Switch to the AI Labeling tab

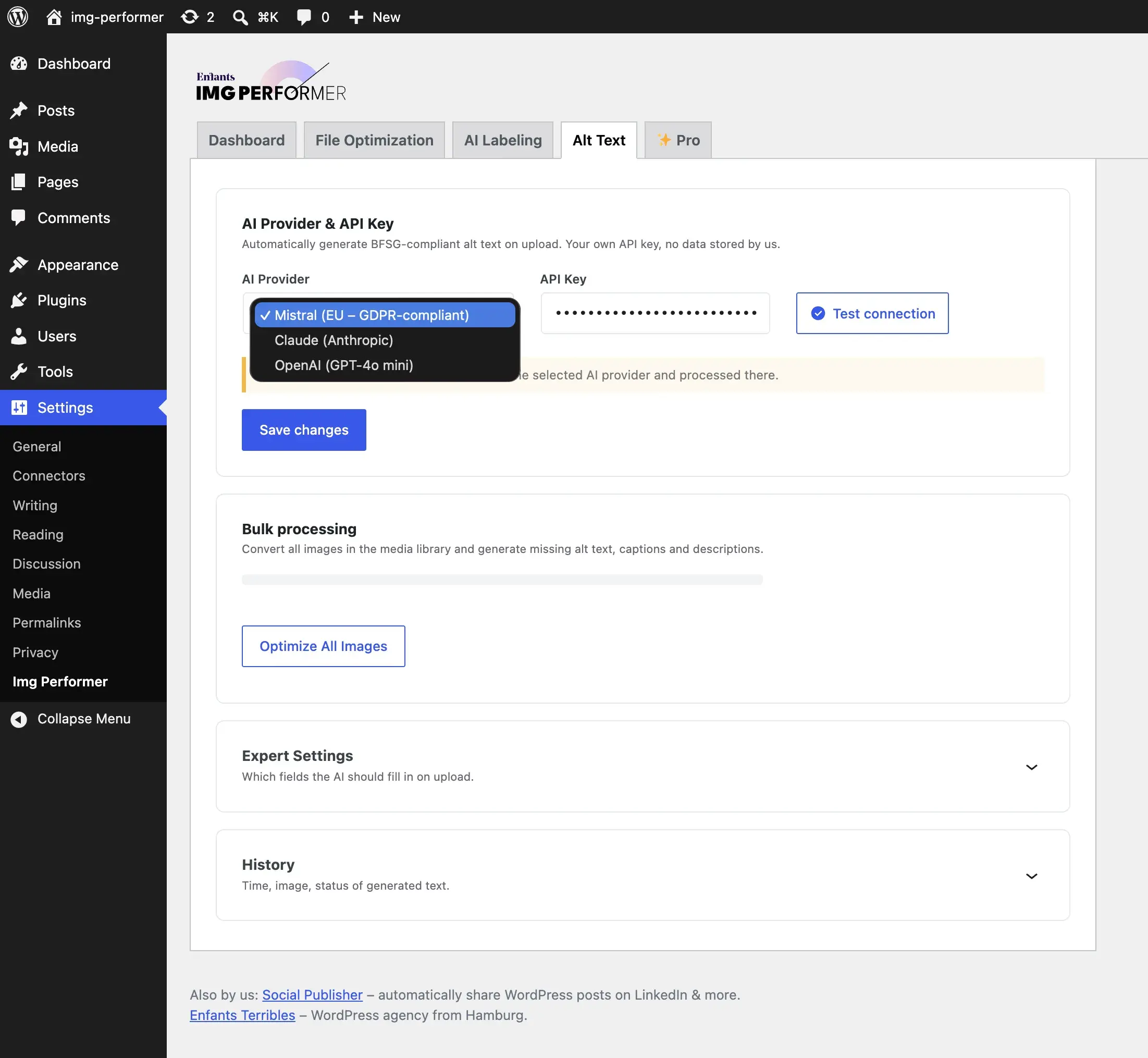coord(502,140)
